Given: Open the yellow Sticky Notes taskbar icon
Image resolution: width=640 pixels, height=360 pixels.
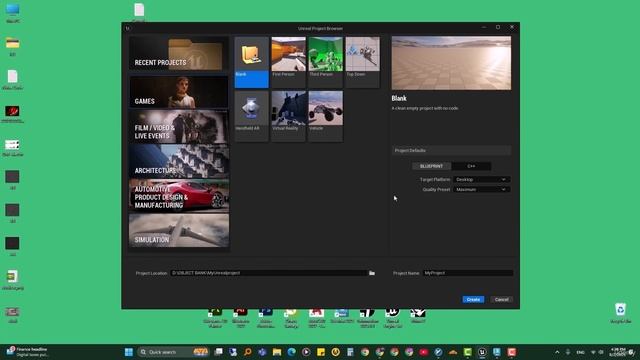Looking at the screenshot, I should 321,352.
